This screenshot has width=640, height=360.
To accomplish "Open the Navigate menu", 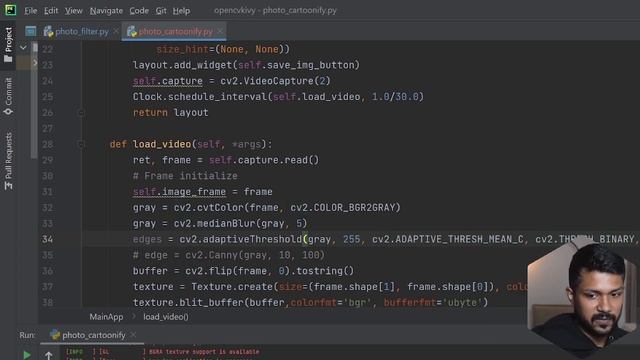I will 106,11.
